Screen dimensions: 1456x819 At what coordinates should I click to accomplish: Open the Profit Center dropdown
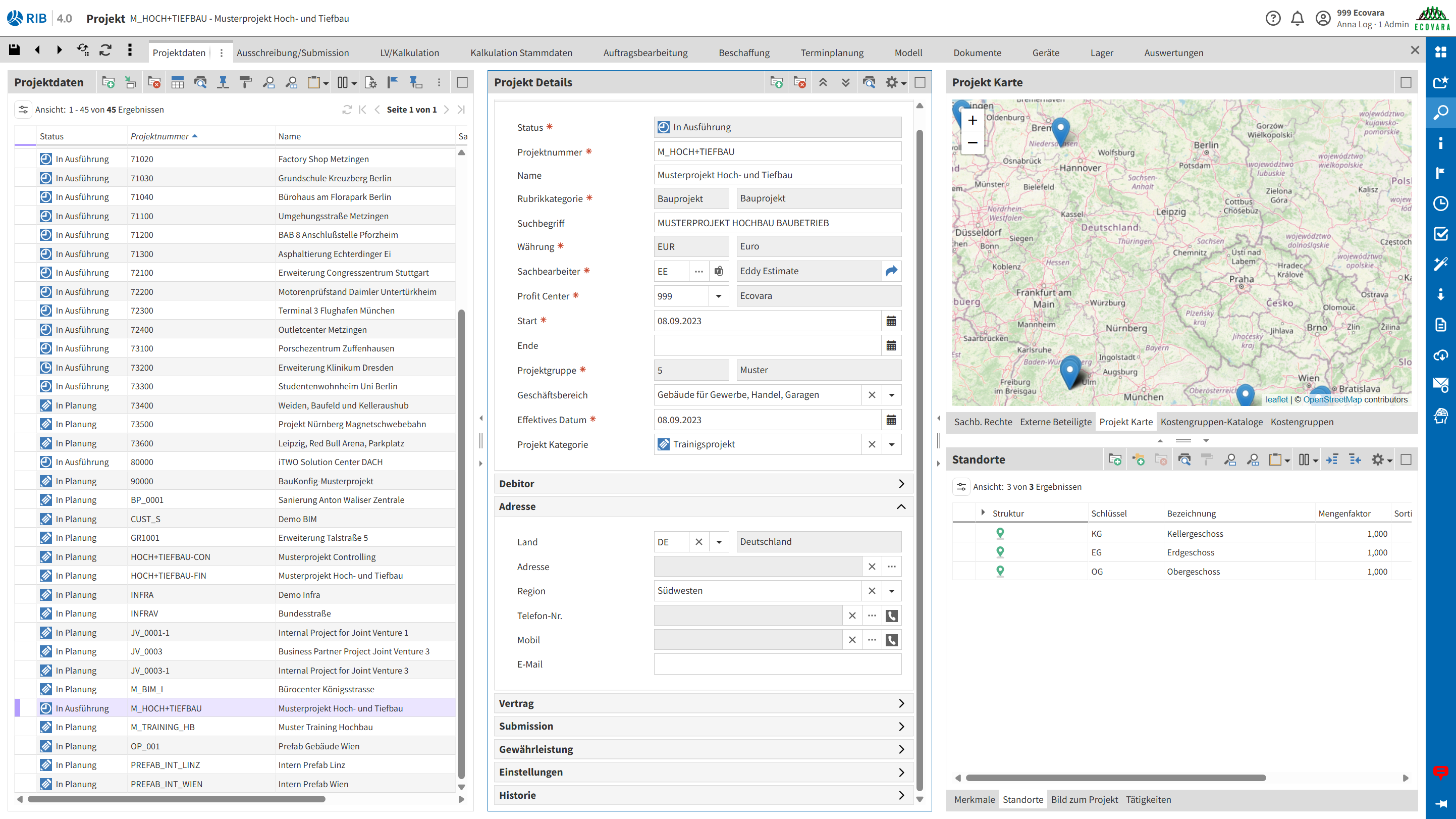tap(718, 296)
